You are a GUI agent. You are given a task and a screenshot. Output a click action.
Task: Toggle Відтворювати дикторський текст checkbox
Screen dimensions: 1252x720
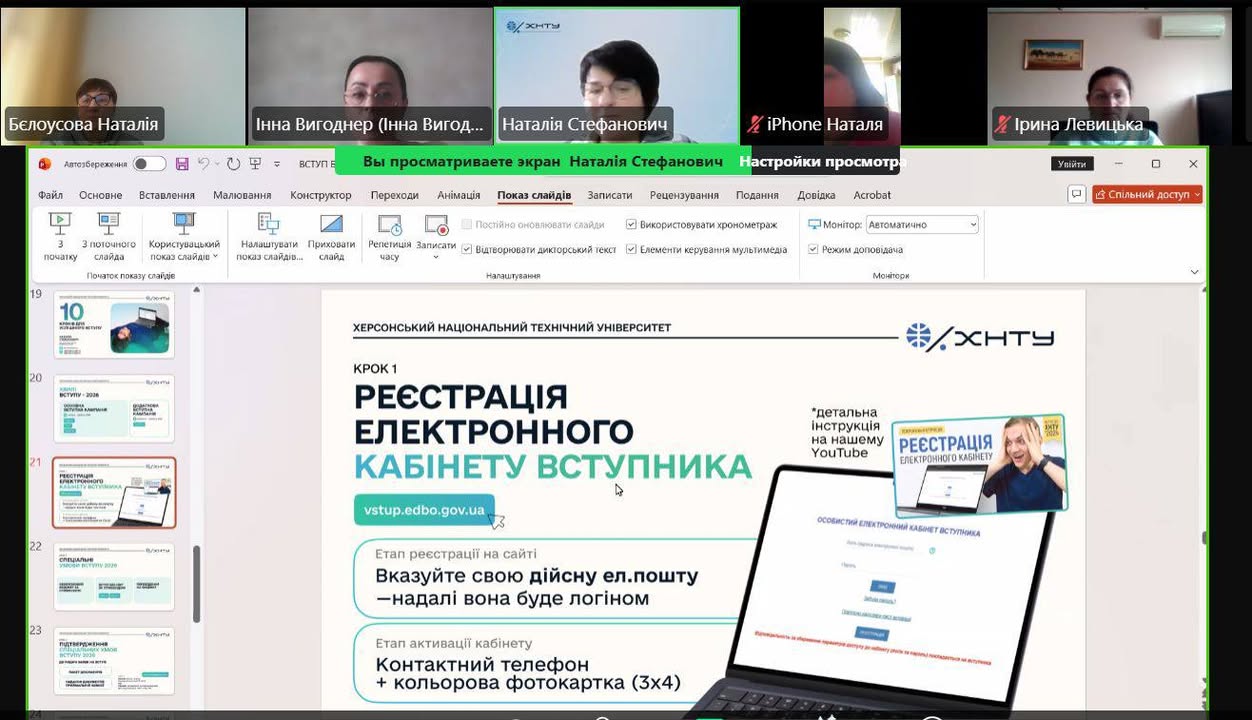pyautogui.click(x=467, y=249)
